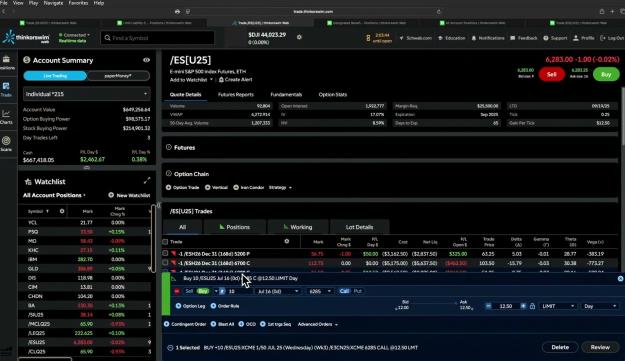Open Add to Watchlist dropdown
This screenshot has height=361, width=625.
[191, 80]
